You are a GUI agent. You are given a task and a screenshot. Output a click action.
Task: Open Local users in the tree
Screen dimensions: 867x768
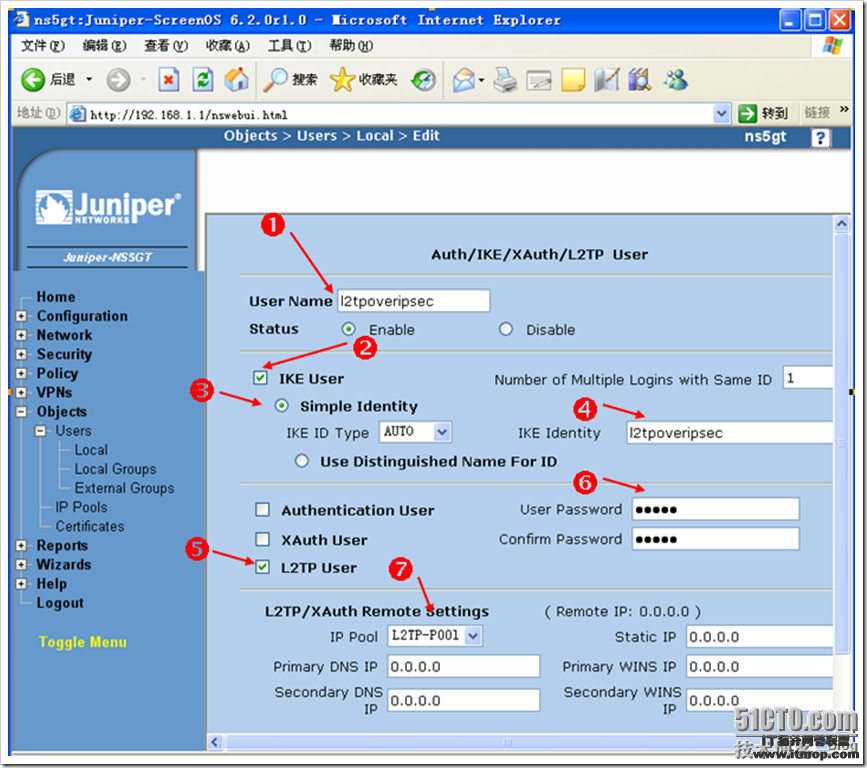pos(91,450)
